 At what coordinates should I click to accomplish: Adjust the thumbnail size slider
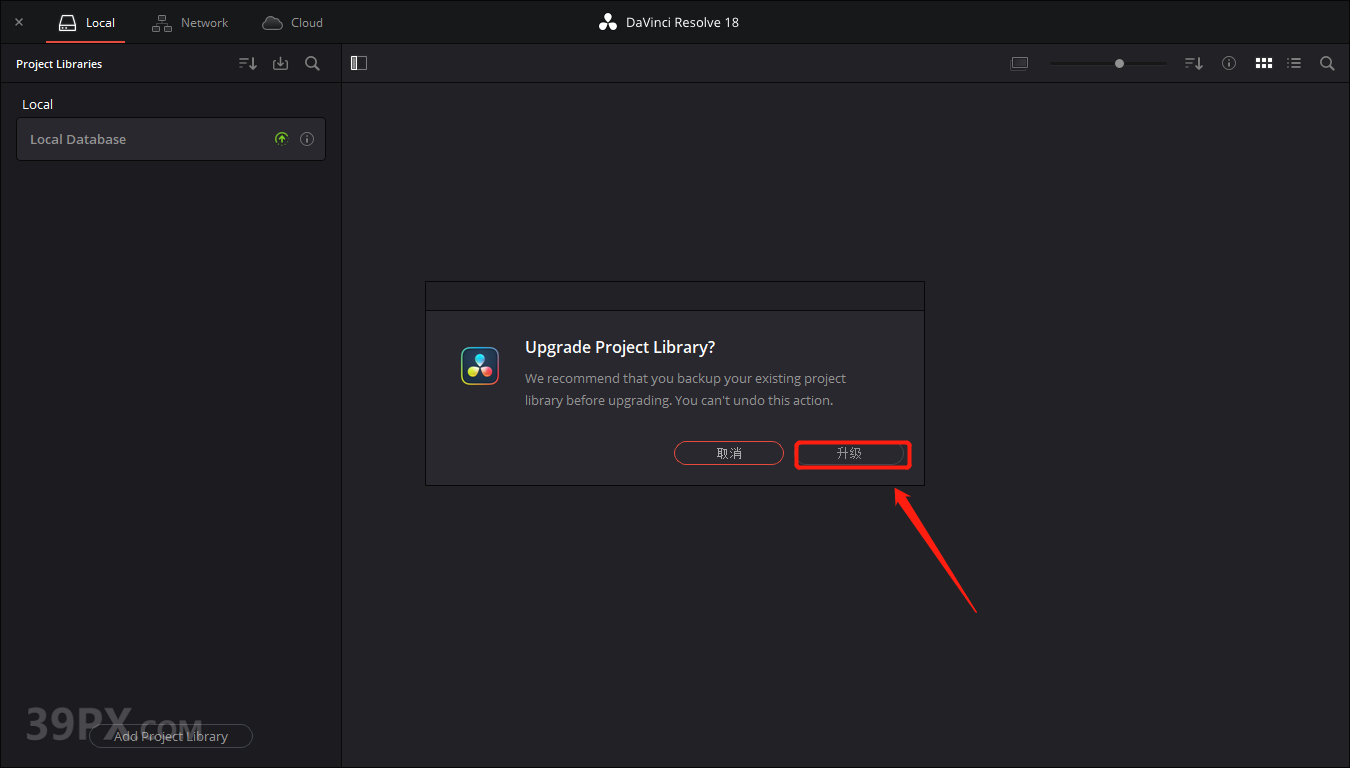pyautogui.click(x=1108, y=63)
